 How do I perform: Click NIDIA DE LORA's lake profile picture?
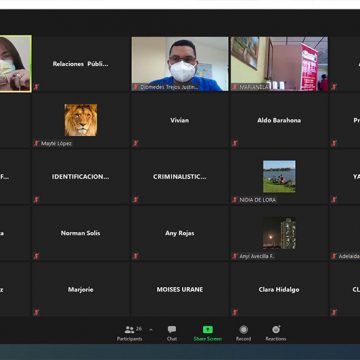(x=279, y=176)
